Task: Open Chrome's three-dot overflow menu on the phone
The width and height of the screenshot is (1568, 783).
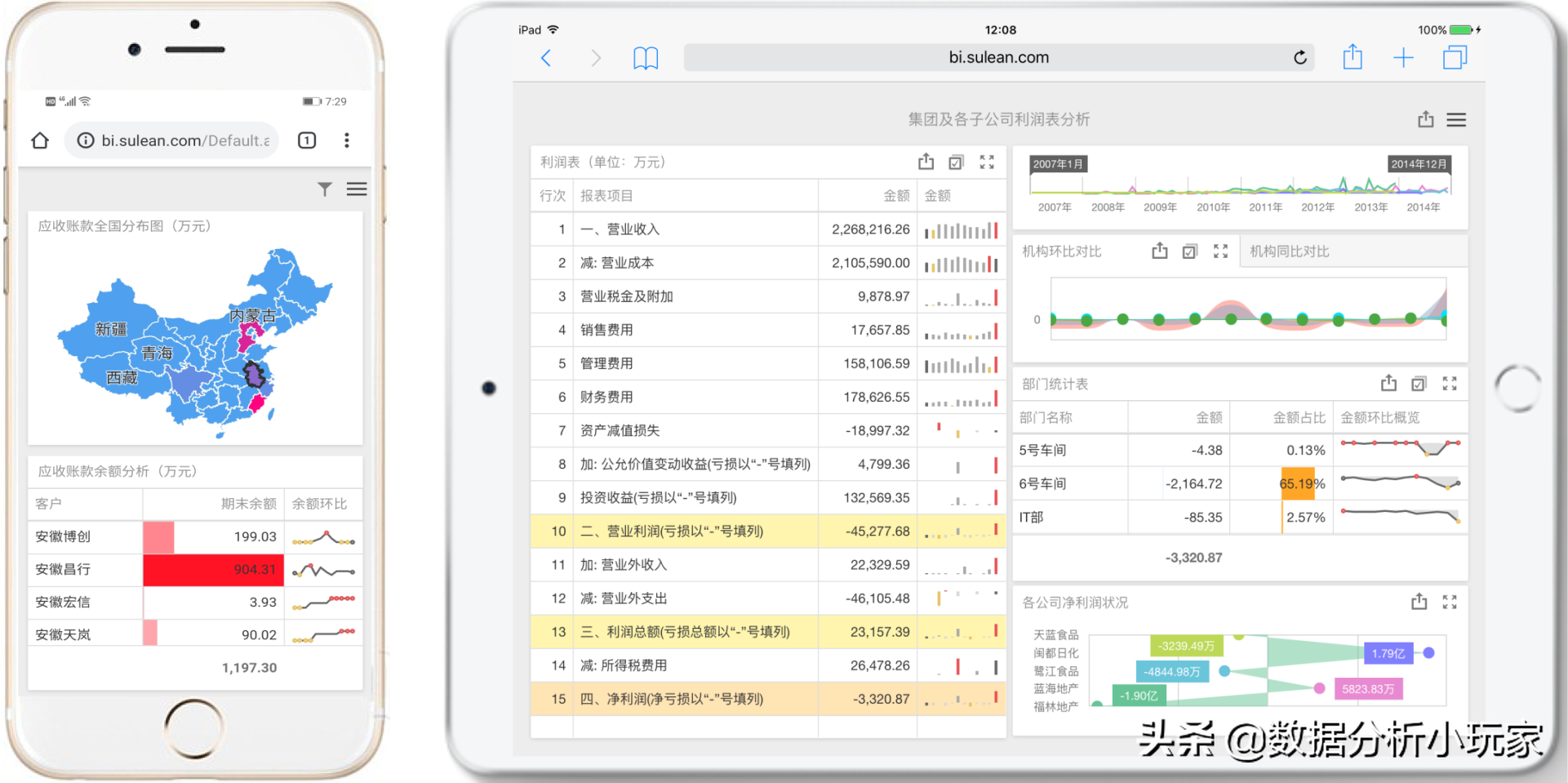Action: click(347, 140)
